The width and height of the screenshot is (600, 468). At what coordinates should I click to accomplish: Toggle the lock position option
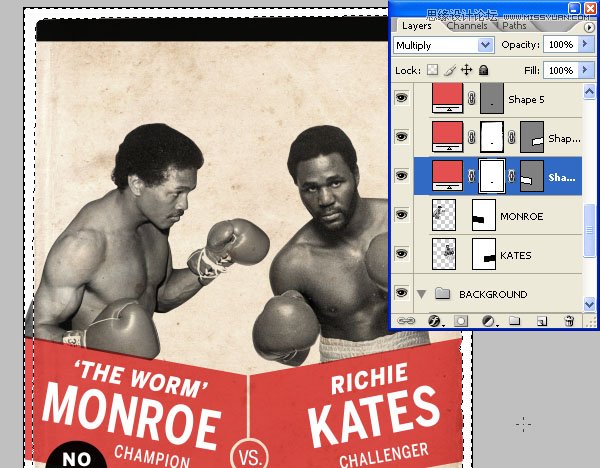click(466, 71)
